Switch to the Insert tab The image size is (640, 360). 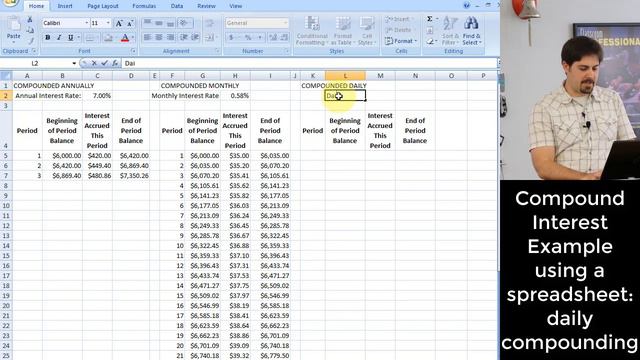(x=65, y=6)
